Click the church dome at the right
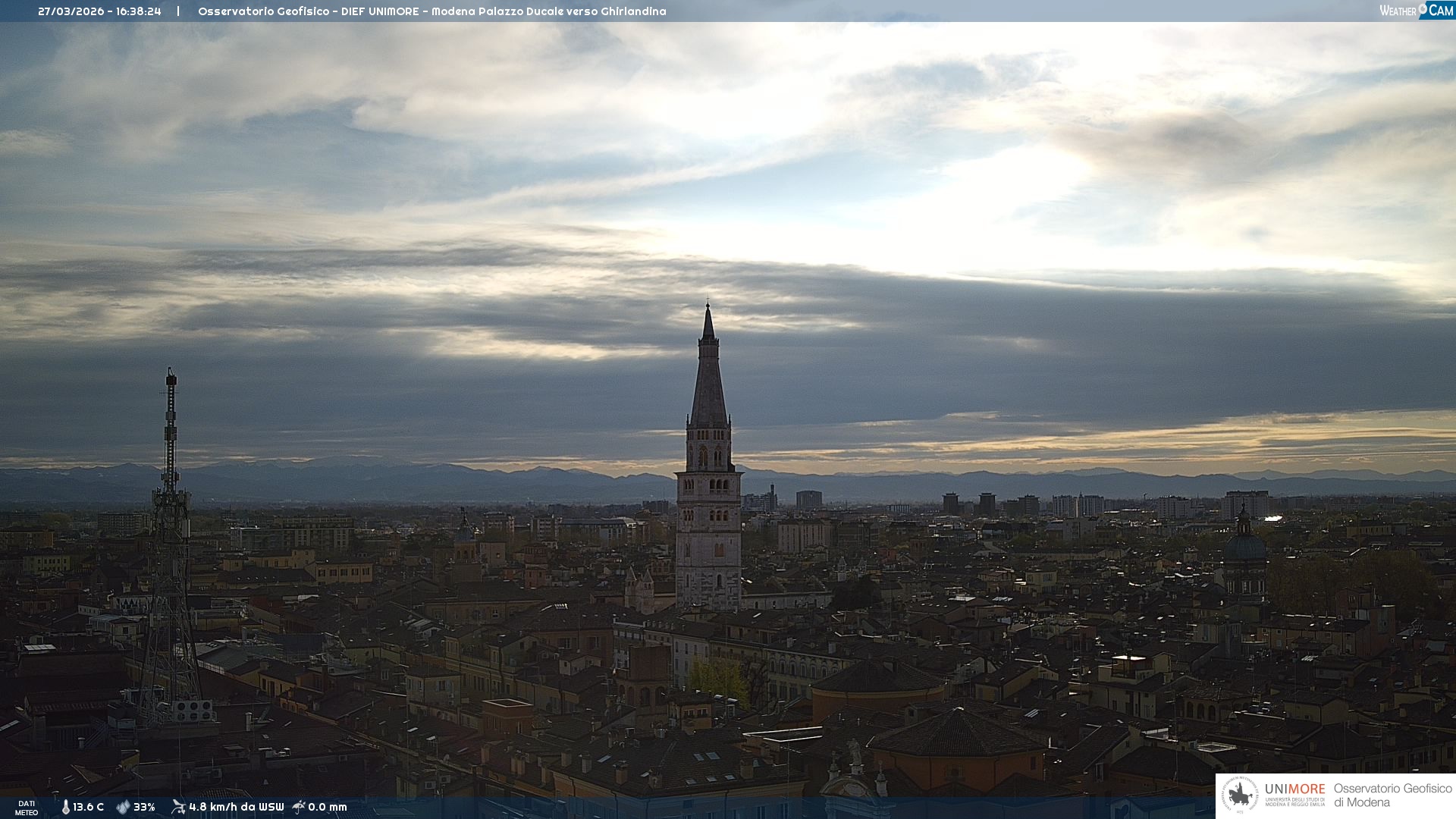 [1244, 546]
